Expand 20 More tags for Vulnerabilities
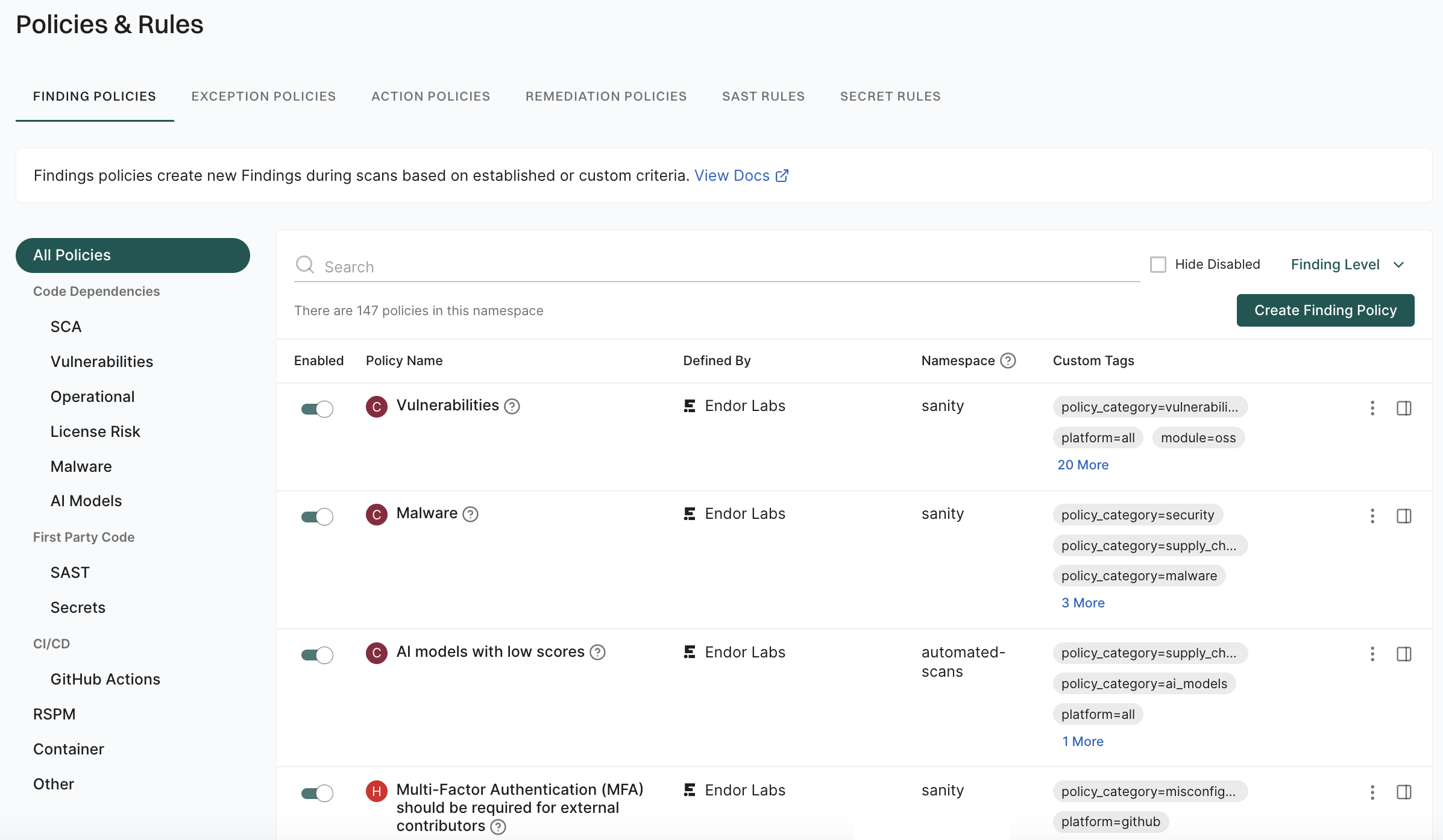 (1083, 465)
